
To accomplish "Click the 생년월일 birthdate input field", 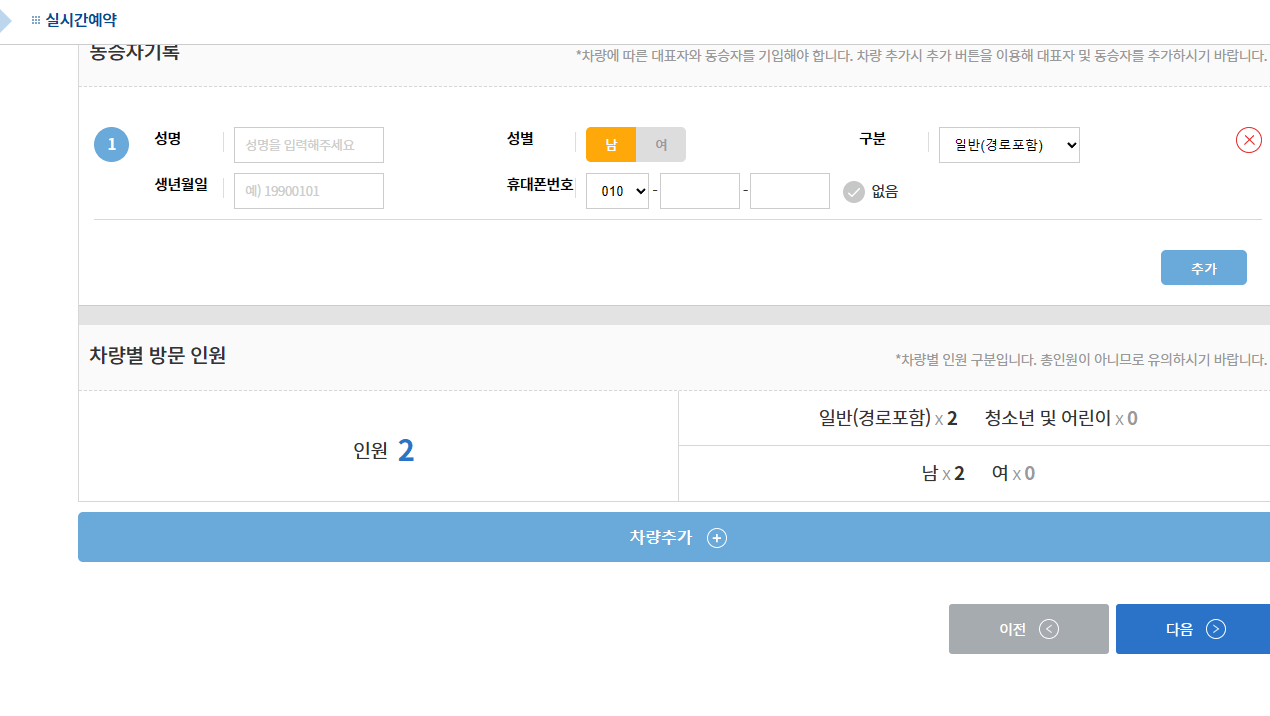I will click(308, 190).
